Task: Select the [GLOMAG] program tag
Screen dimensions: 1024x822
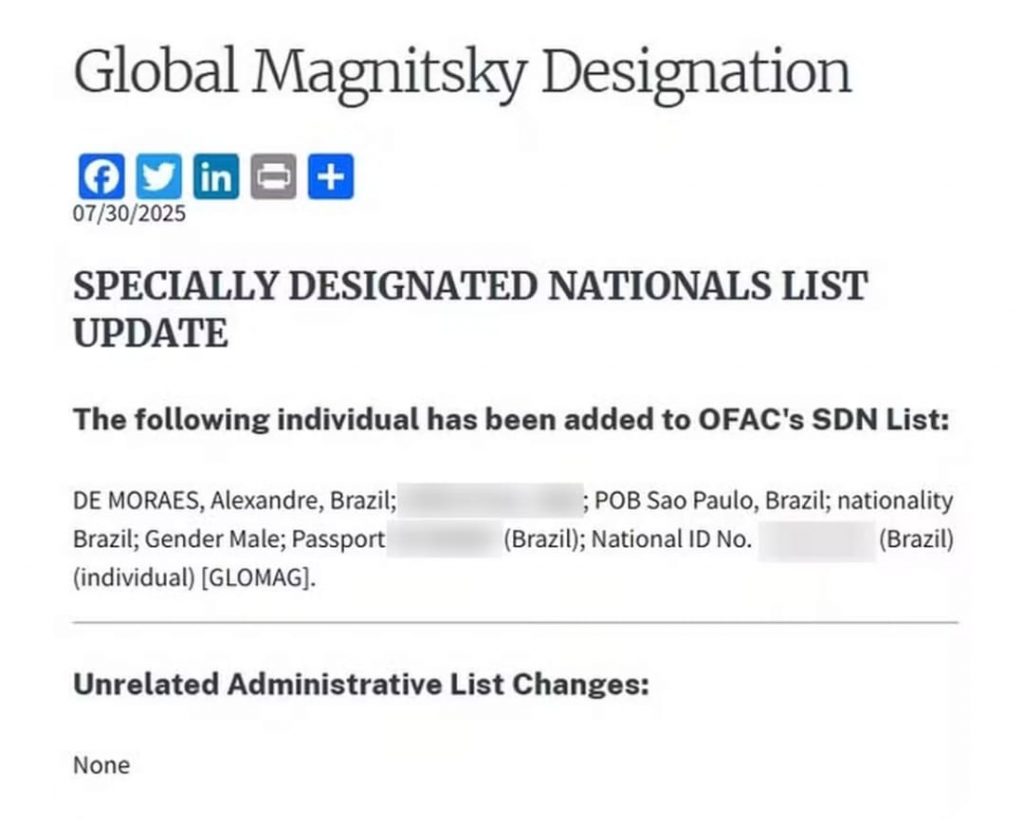Action: (x=255, y=578)
